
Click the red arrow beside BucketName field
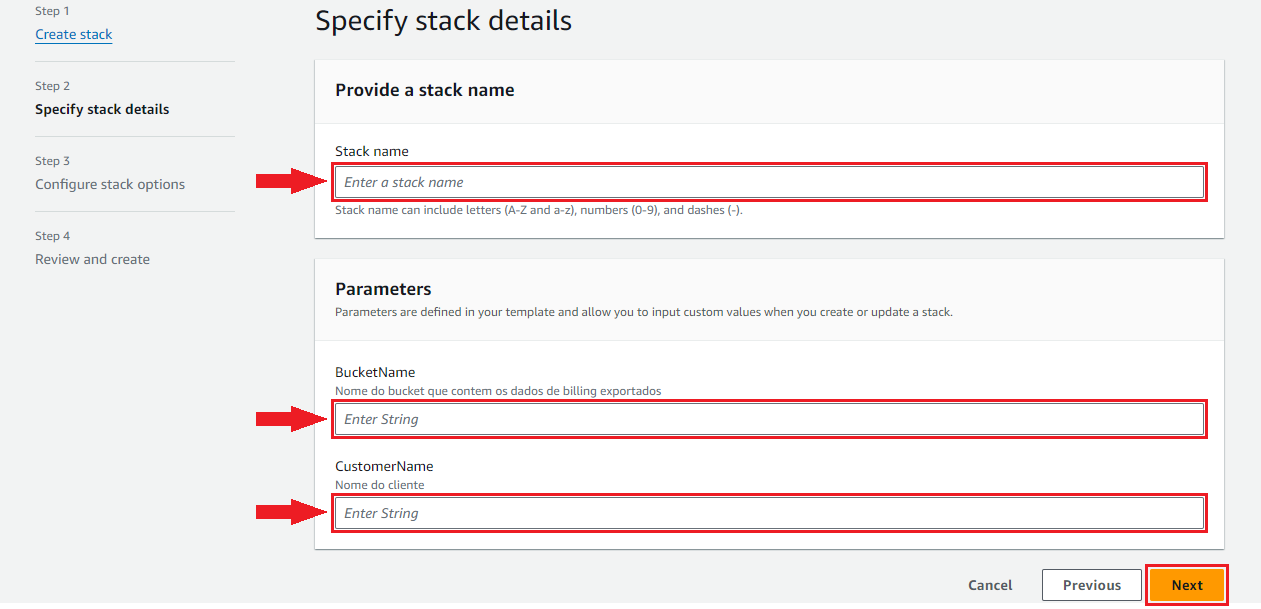(293, 419)
